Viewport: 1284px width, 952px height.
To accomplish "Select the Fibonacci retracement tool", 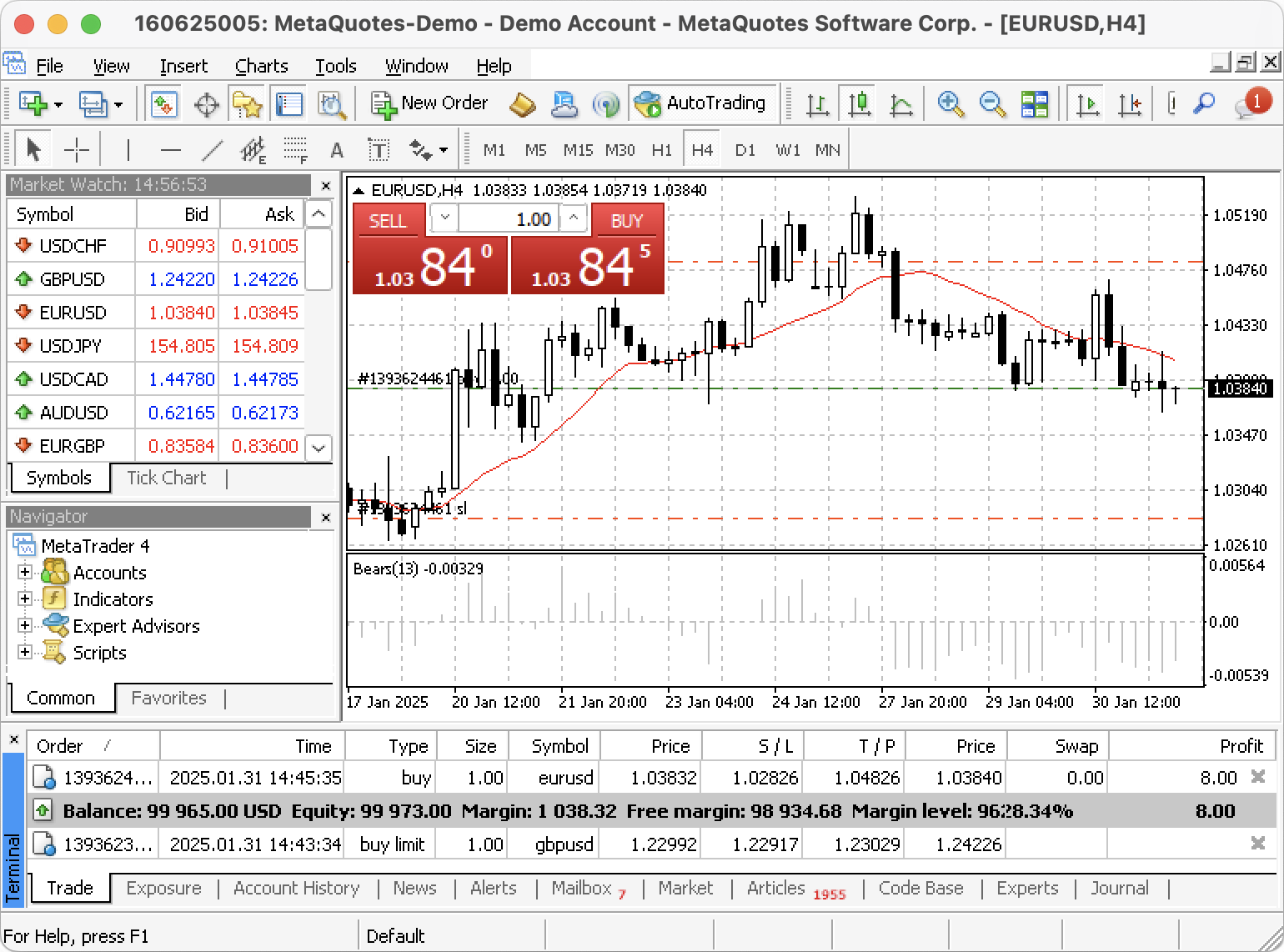I will click(296, 150).
